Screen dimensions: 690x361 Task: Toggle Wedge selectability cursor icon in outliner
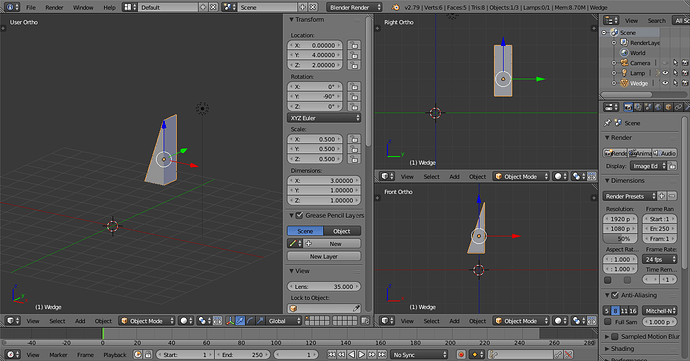(x=675, y=83)
